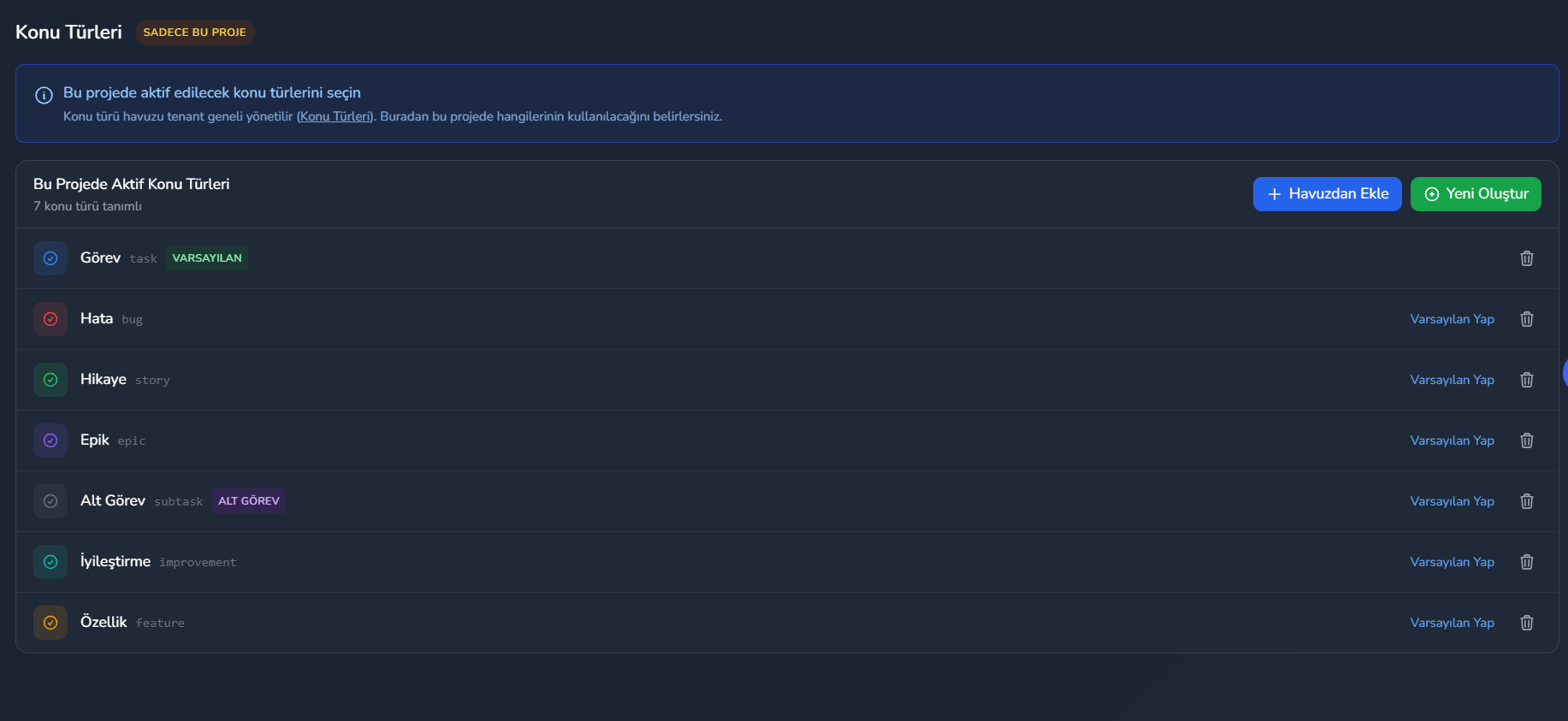Set Hikaye as default via Varsayılan Yap

1452,380
